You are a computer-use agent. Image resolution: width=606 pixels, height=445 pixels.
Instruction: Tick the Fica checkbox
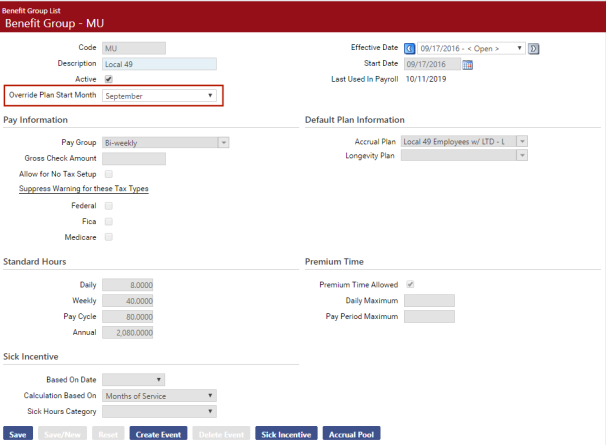pos(108,221)
